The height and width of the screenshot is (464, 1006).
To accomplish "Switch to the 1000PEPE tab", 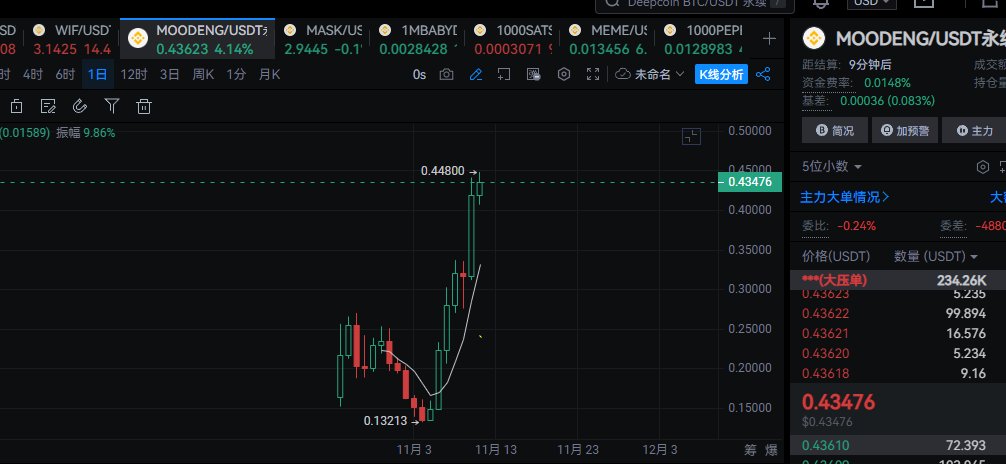I will [x=703, y=39].
